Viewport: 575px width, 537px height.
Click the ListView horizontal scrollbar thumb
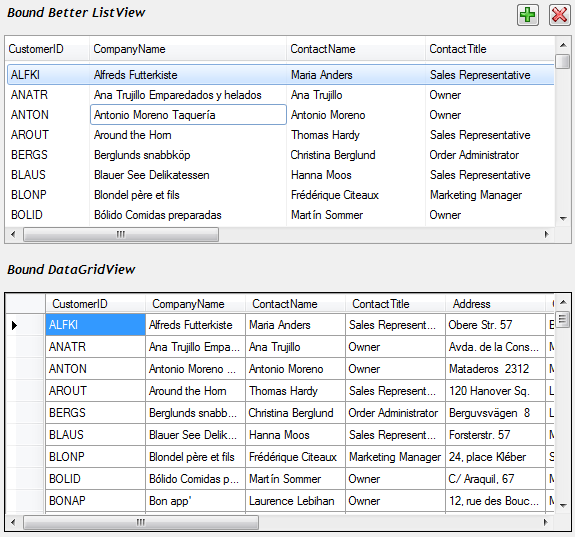(121, 234)
